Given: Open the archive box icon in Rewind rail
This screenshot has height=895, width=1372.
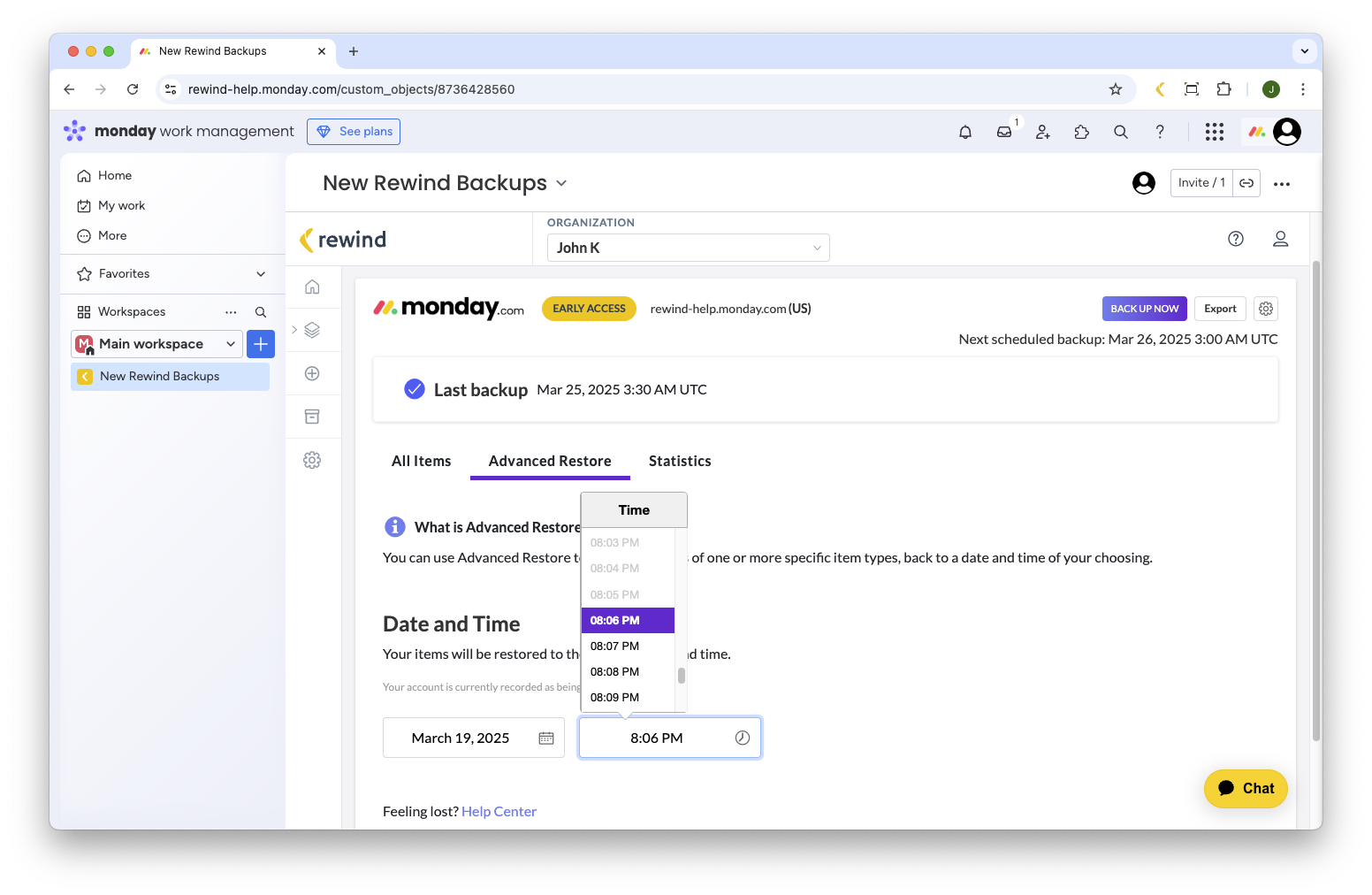Looking at the screenshot, I should 312,417.
